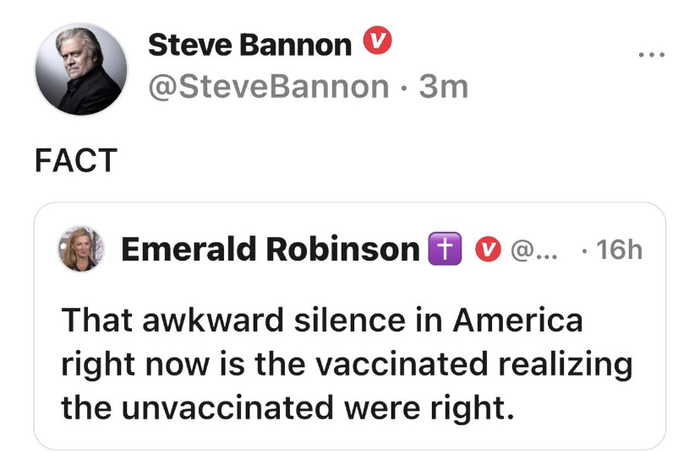Click the line 'That awkward silence in America'
This screenshot has height=453, width=700.
click(321, 321)
